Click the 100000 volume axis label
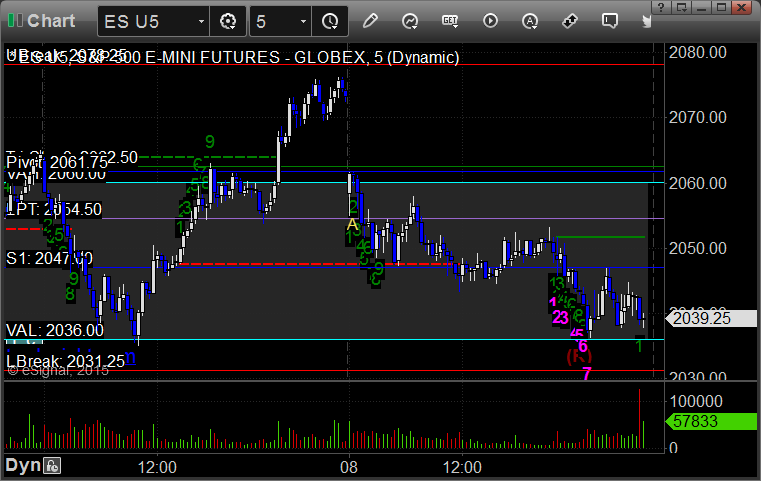This screenshot has width=761, height=481. [x=696, y=401]
